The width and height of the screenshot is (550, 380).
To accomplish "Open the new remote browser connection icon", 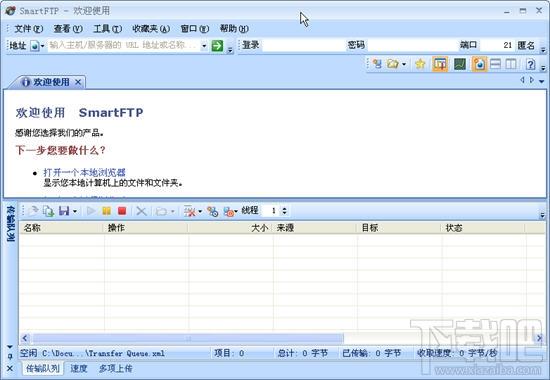I will [377, 64].
